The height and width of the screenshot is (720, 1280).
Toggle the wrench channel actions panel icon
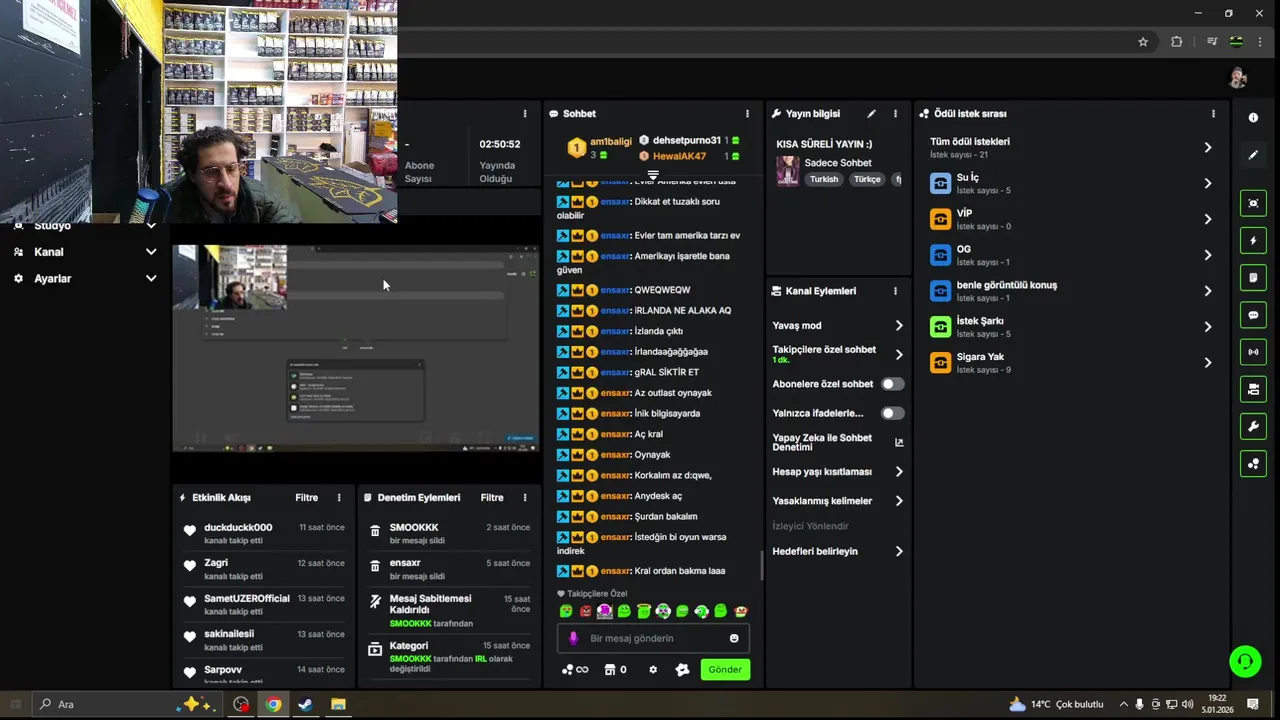[x=1253, y=427]
